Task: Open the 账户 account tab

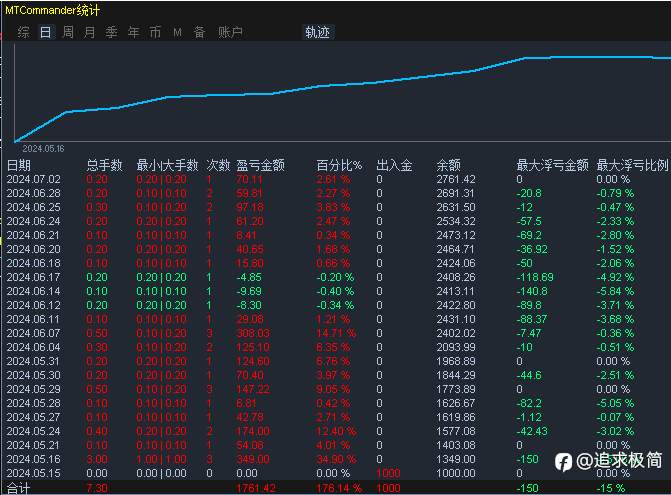Action: (x=230, y=32)
